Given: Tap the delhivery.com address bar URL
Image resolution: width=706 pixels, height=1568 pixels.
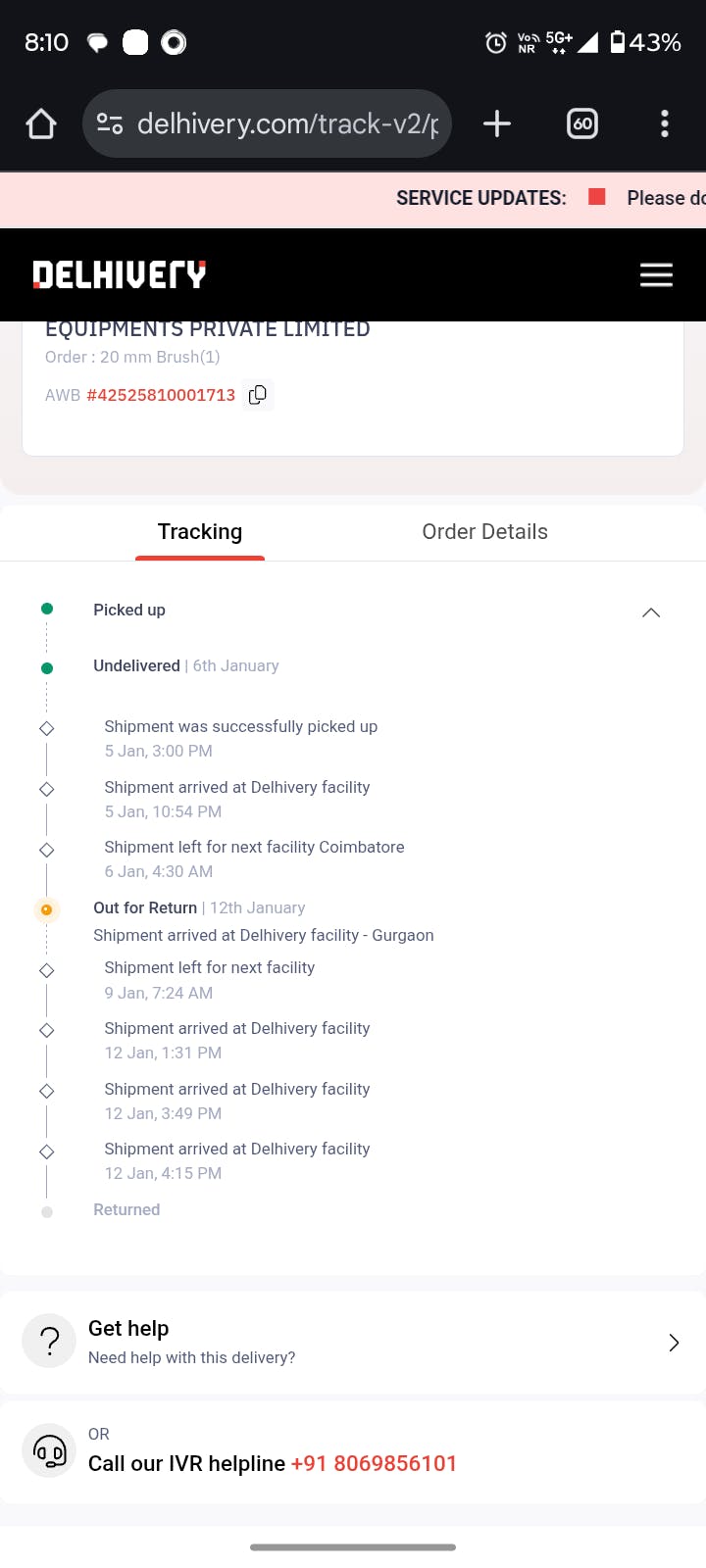Looking at the screenshot, I should coord(287,123).
